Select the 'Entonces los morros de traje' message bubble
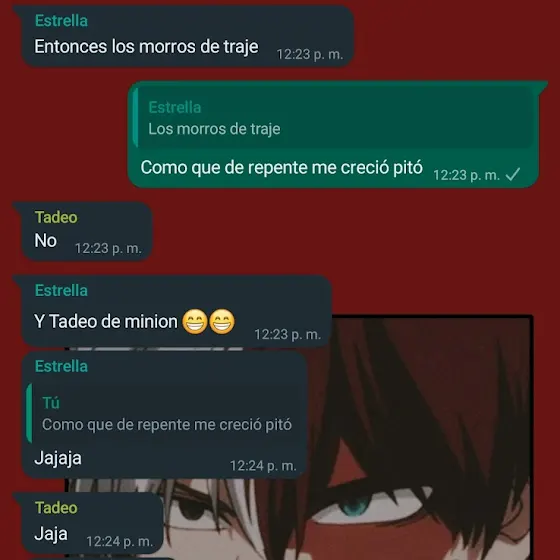Viewport: 560px width, 560px height. 188,36
